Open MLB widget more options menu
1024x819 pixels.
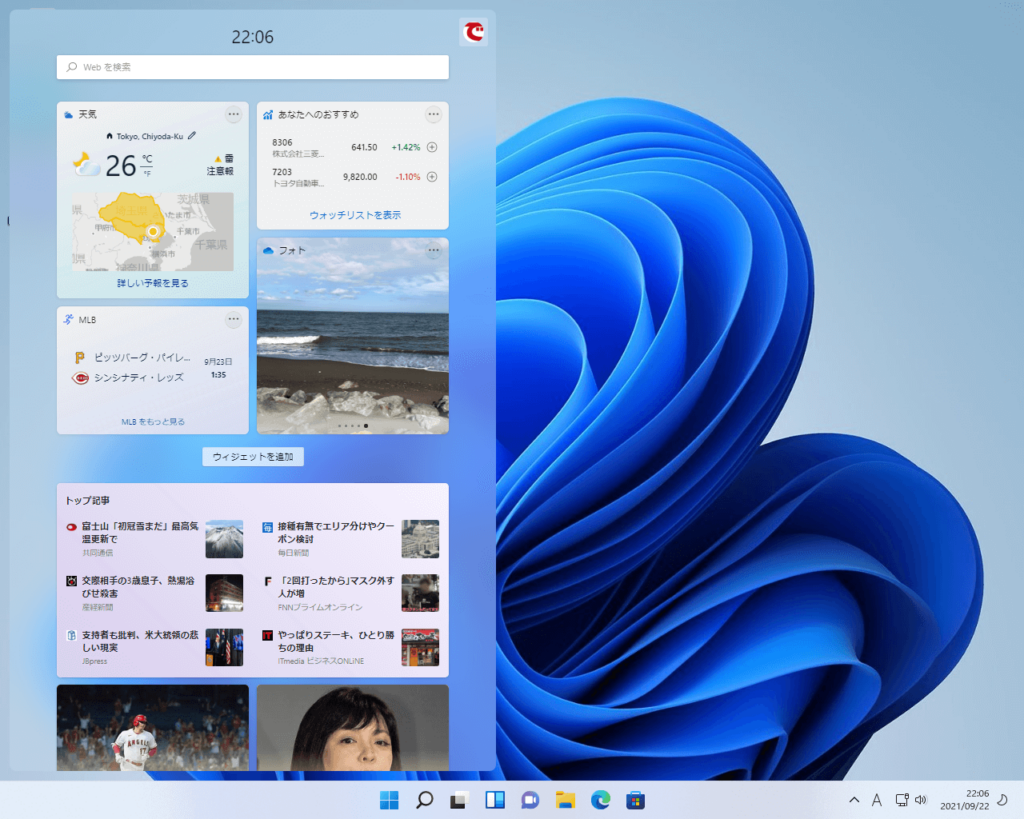click(233, 319)
